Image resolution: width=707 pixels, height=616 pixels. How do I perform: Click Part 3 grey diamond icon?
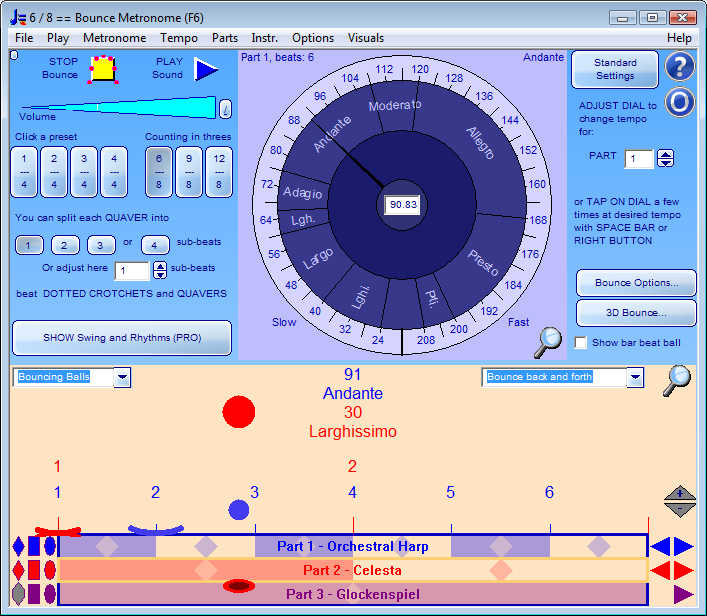[18, 594]
